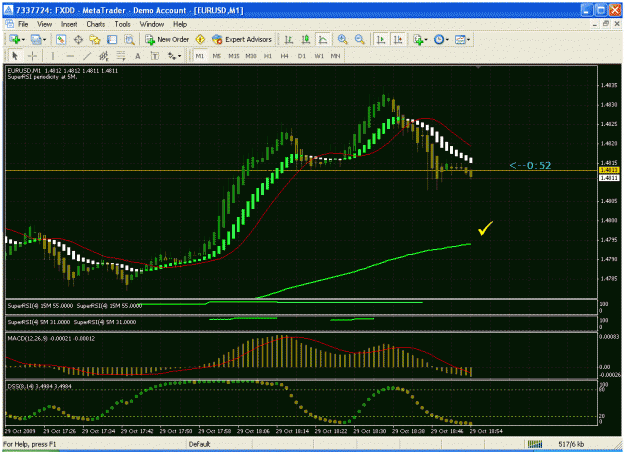Screen dimensions: 625x452
Task: Click the 'Default' profile in status bar
Action: (199, 444)
